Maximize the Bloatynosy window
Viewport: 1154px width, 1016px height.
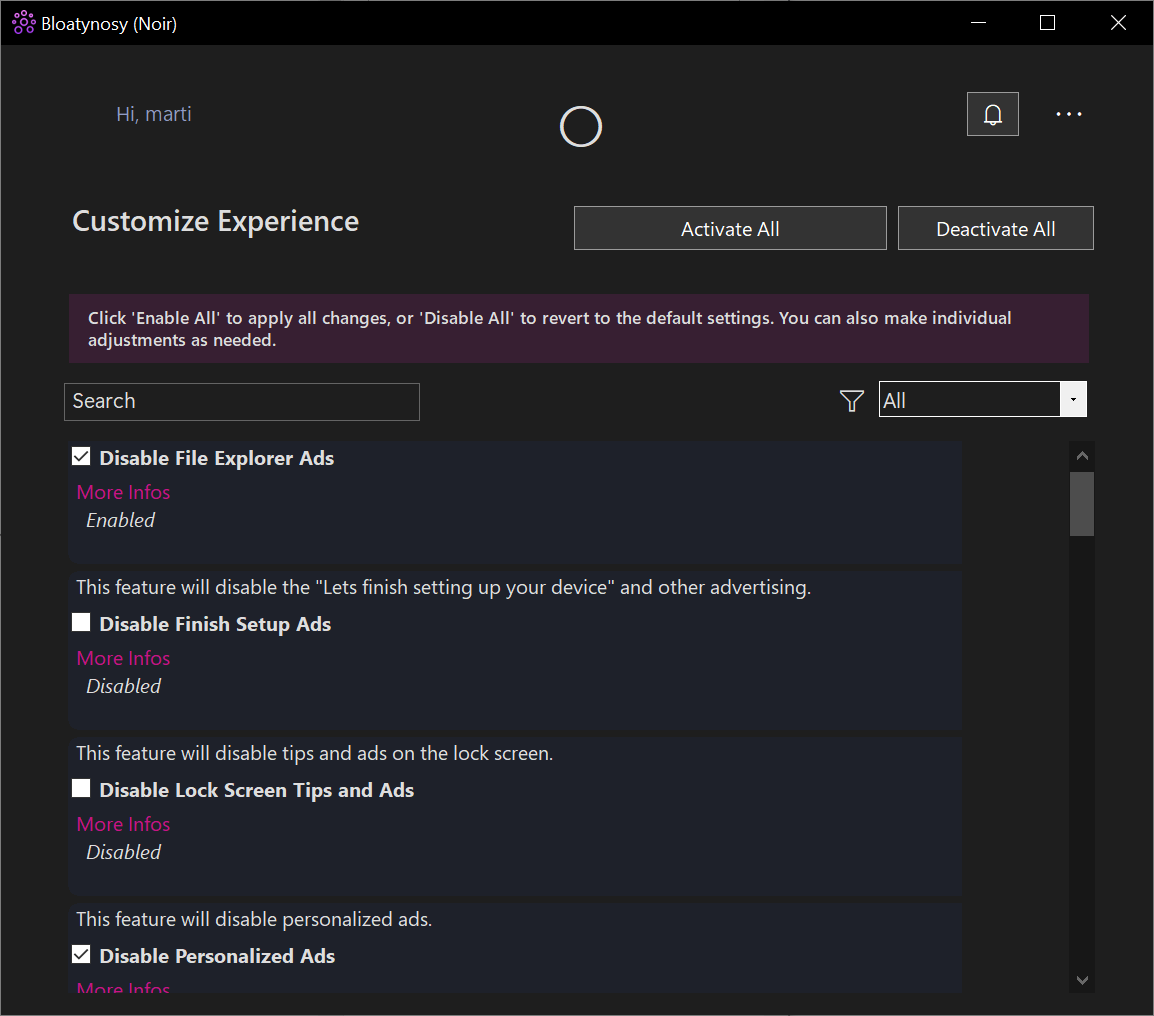point(1047,23)
